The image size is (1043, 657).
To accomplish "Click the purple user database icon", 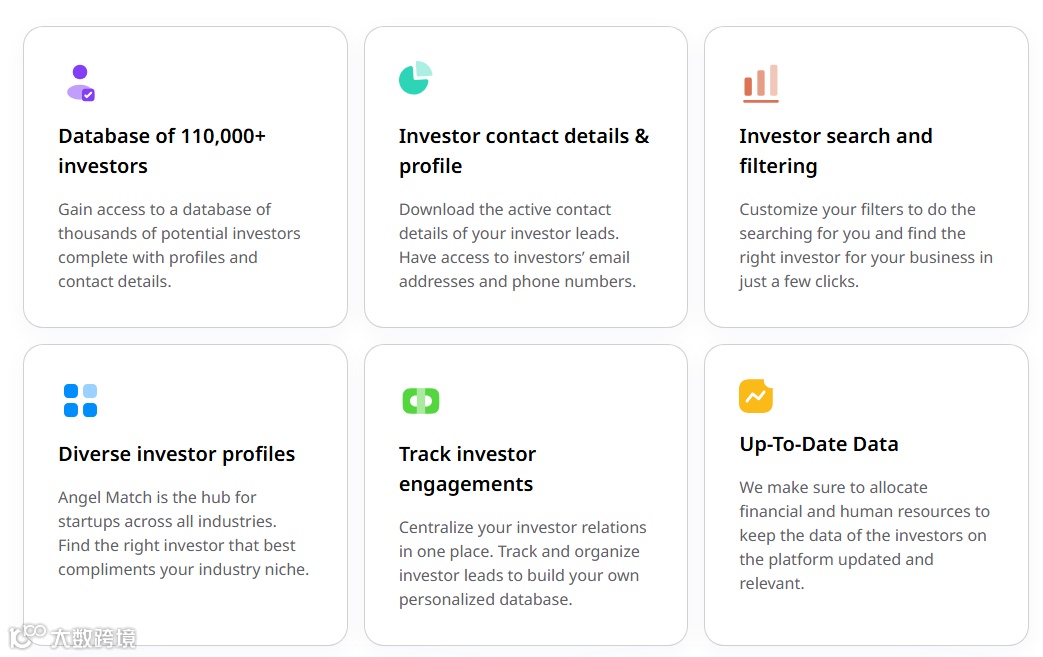I will pyautogui.click(x=81, y=83).
